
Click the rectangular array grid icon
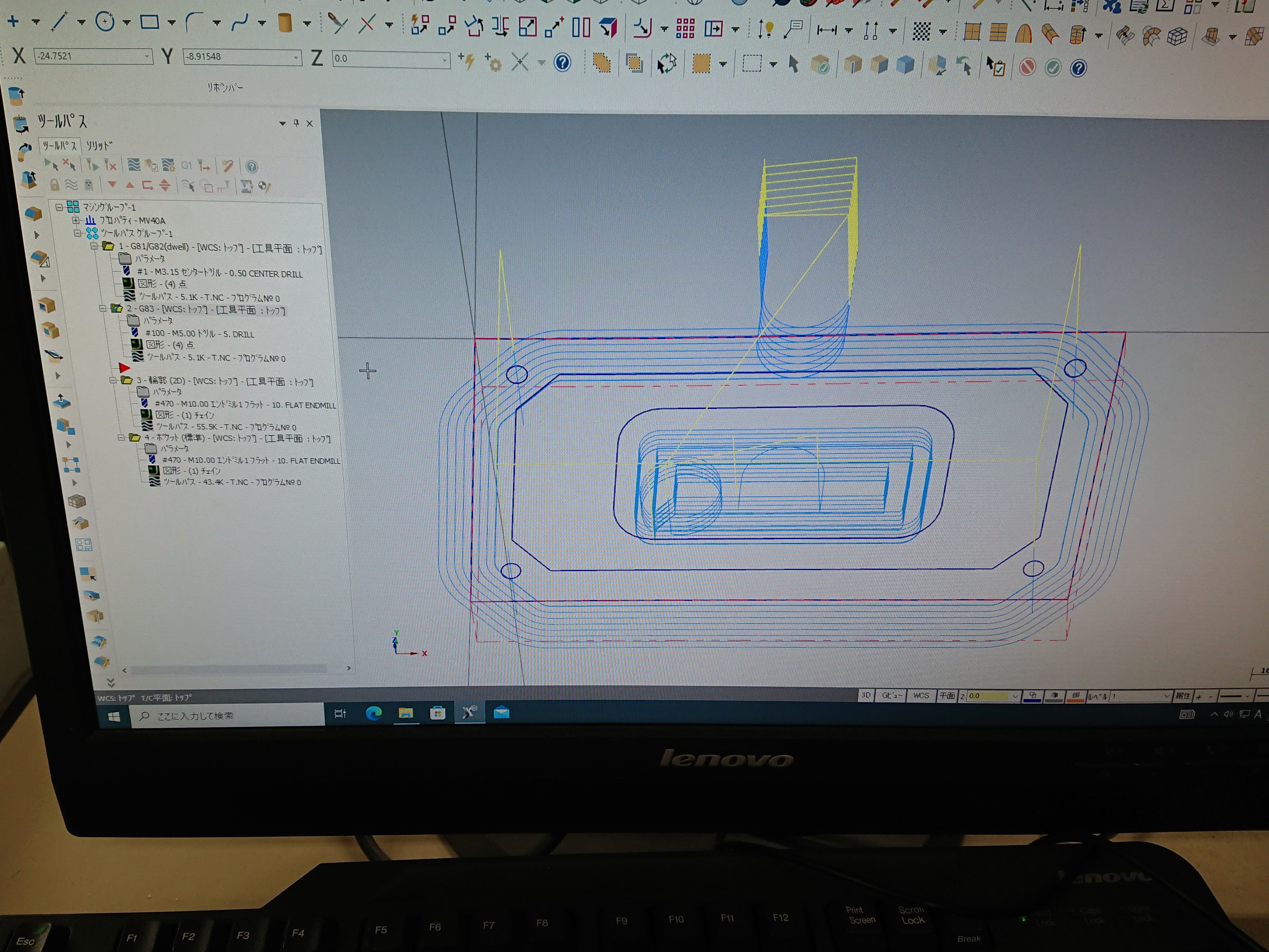tap(685, 28)
